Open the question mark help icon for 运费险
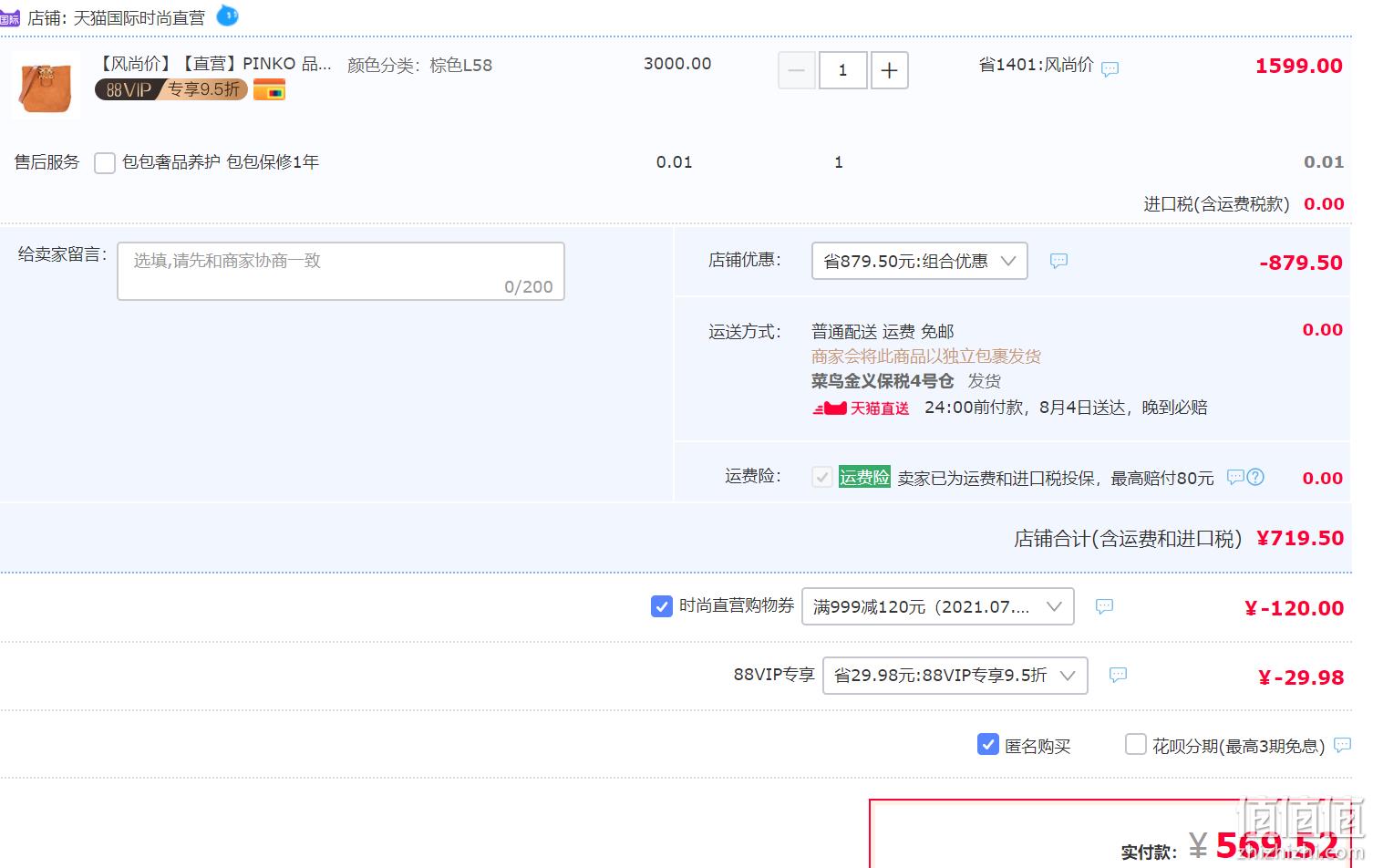1373x868 pixels. [1255, 477]
